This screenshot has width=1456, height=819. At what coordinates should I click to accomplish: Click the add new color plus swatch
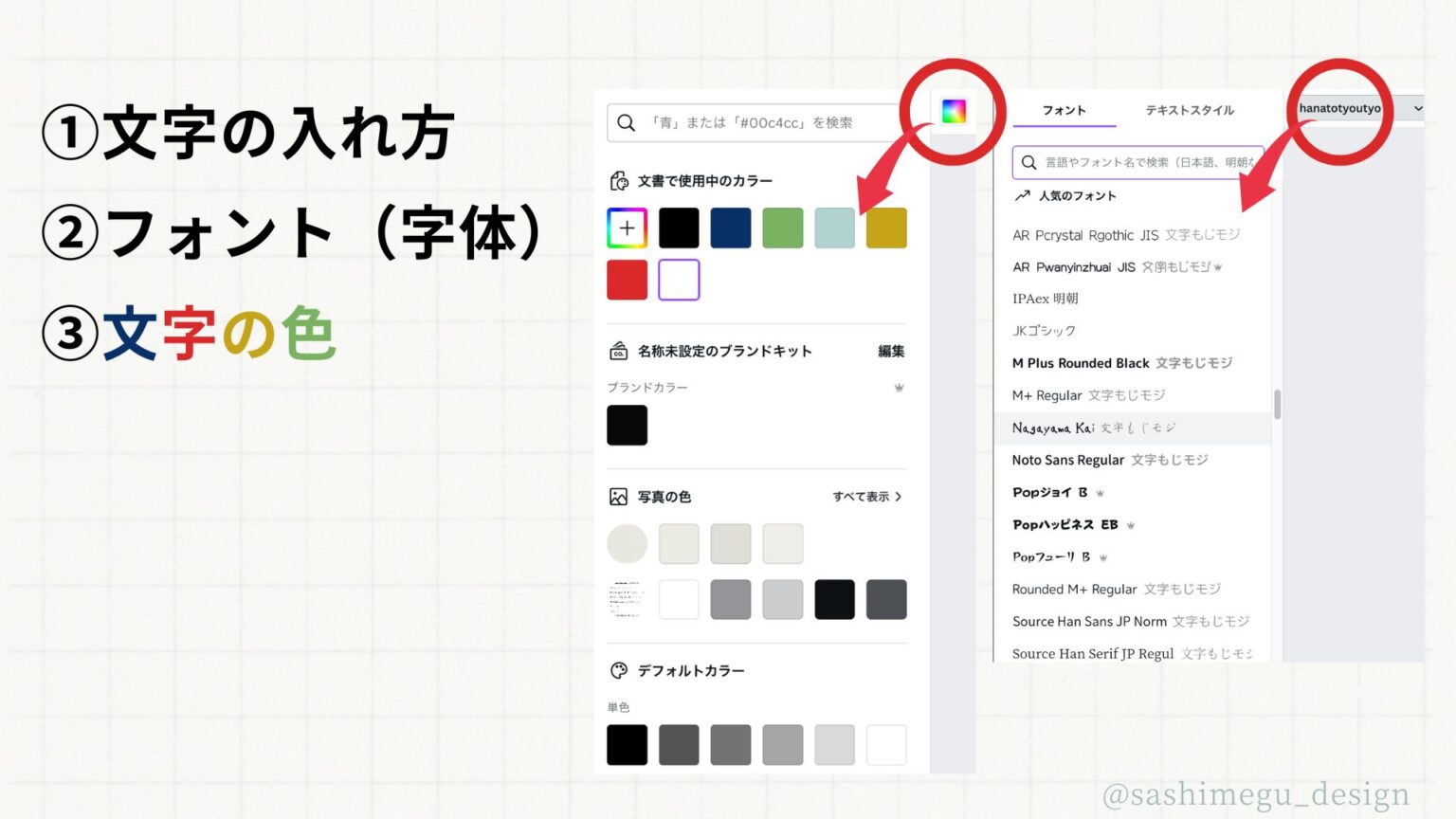click(x=627, y=228)
